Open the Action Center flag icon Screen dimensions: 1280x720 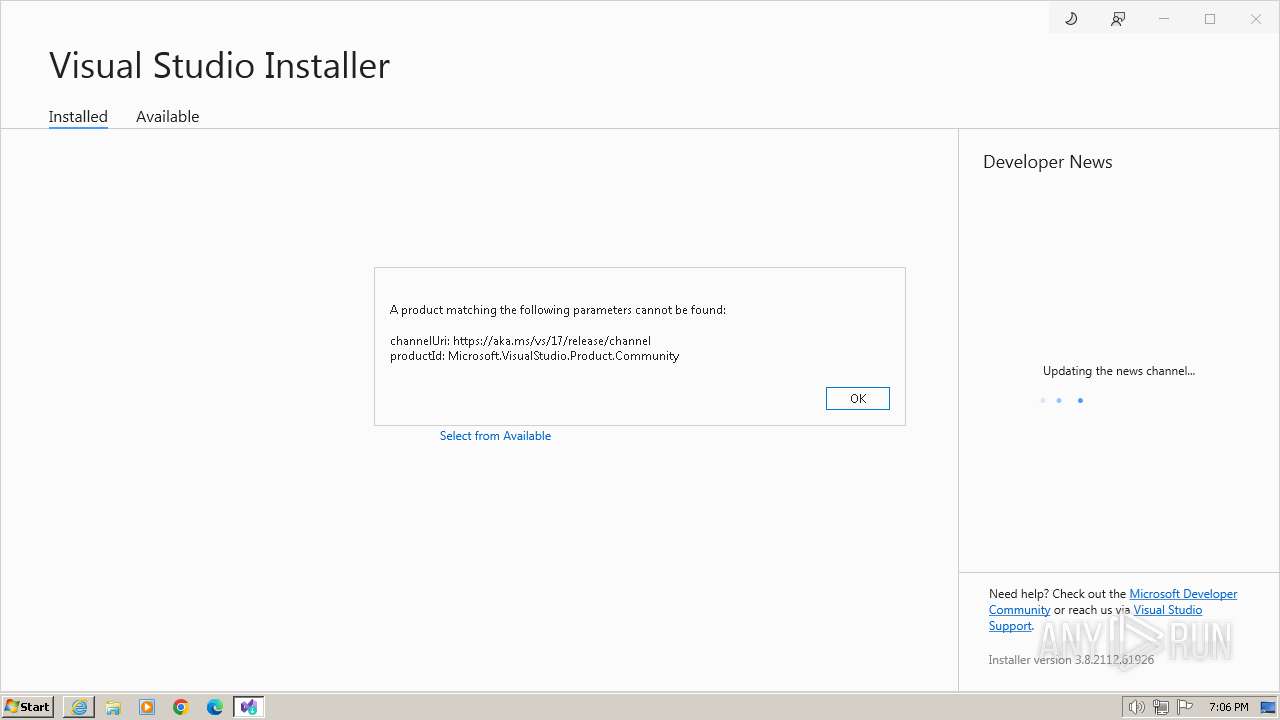[1185, 707]
